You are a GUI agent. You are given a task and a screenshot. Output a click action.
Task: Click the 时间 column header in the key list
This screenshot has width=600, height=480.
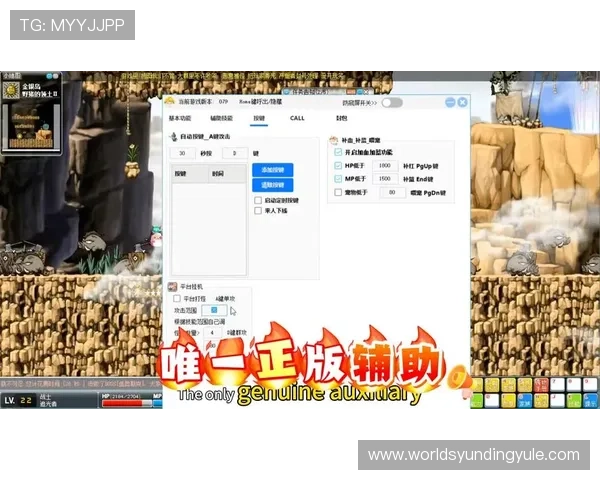pos(227,173)
